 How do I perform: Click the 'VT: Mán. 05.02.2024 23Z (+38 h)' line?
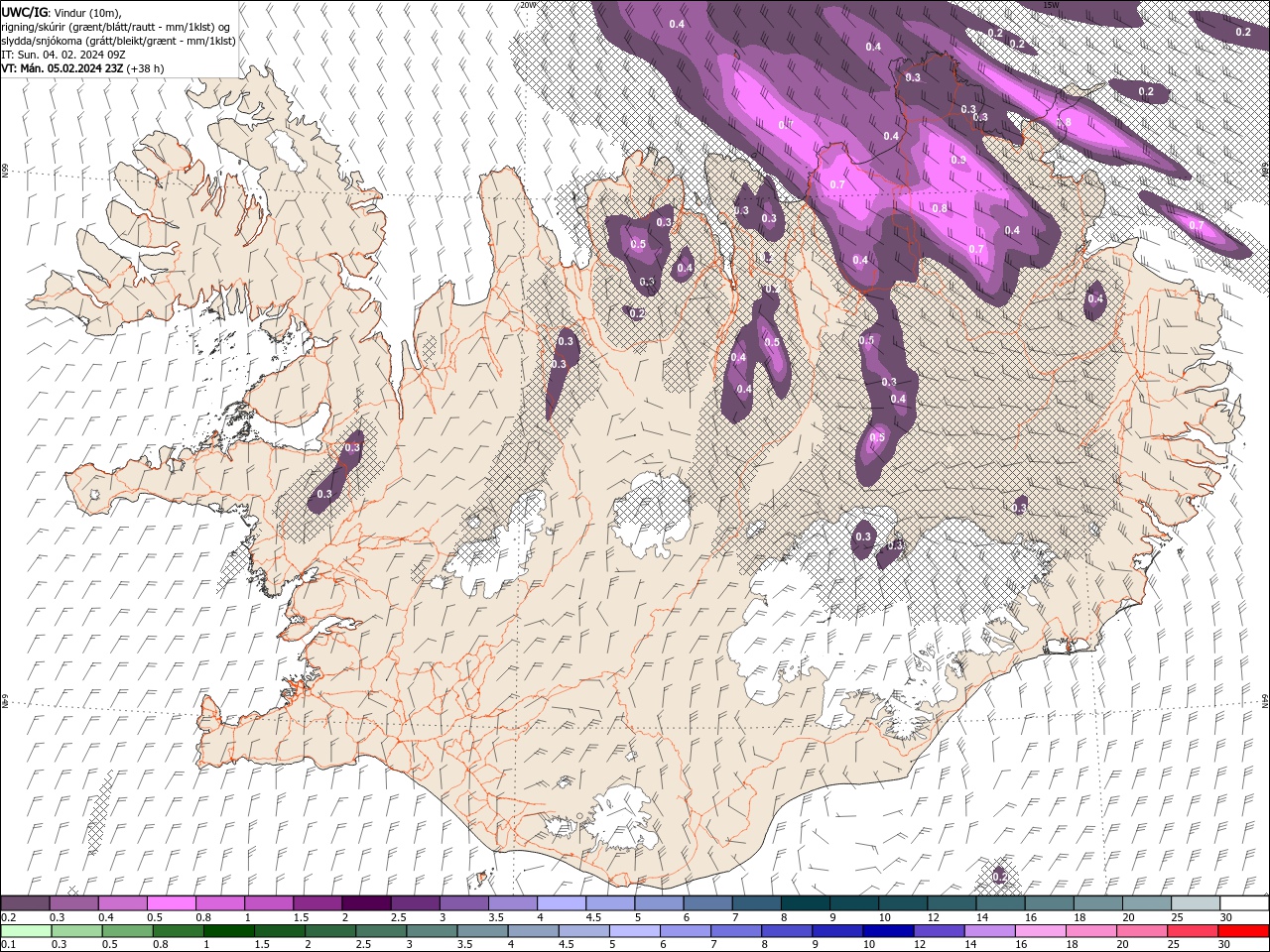tap(82, 68)
